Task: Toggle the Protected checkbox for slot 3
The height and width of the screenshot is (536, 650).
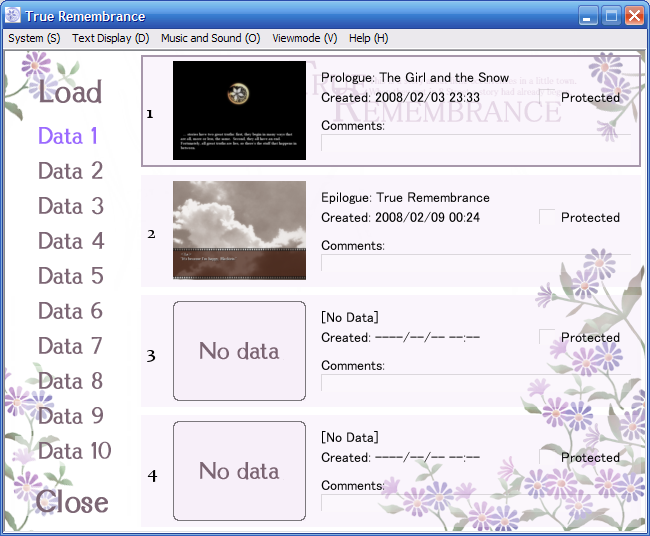Action: (x=547, y=337)
